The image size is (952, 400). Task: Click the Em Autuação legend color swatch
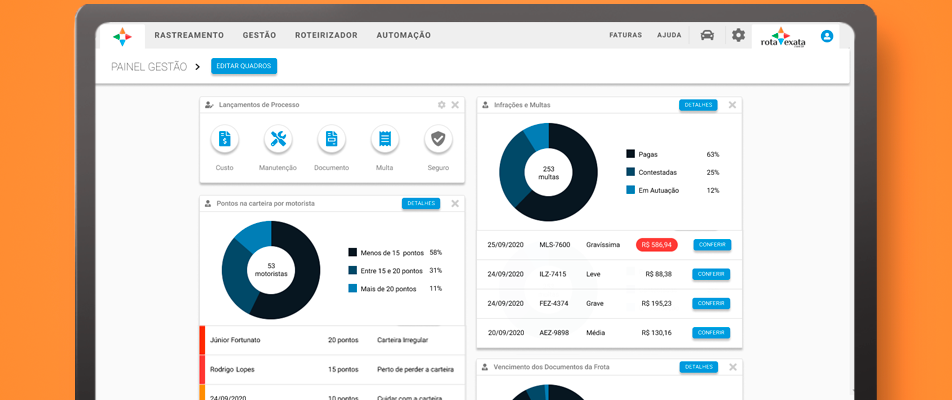click(x=630, y=190)
